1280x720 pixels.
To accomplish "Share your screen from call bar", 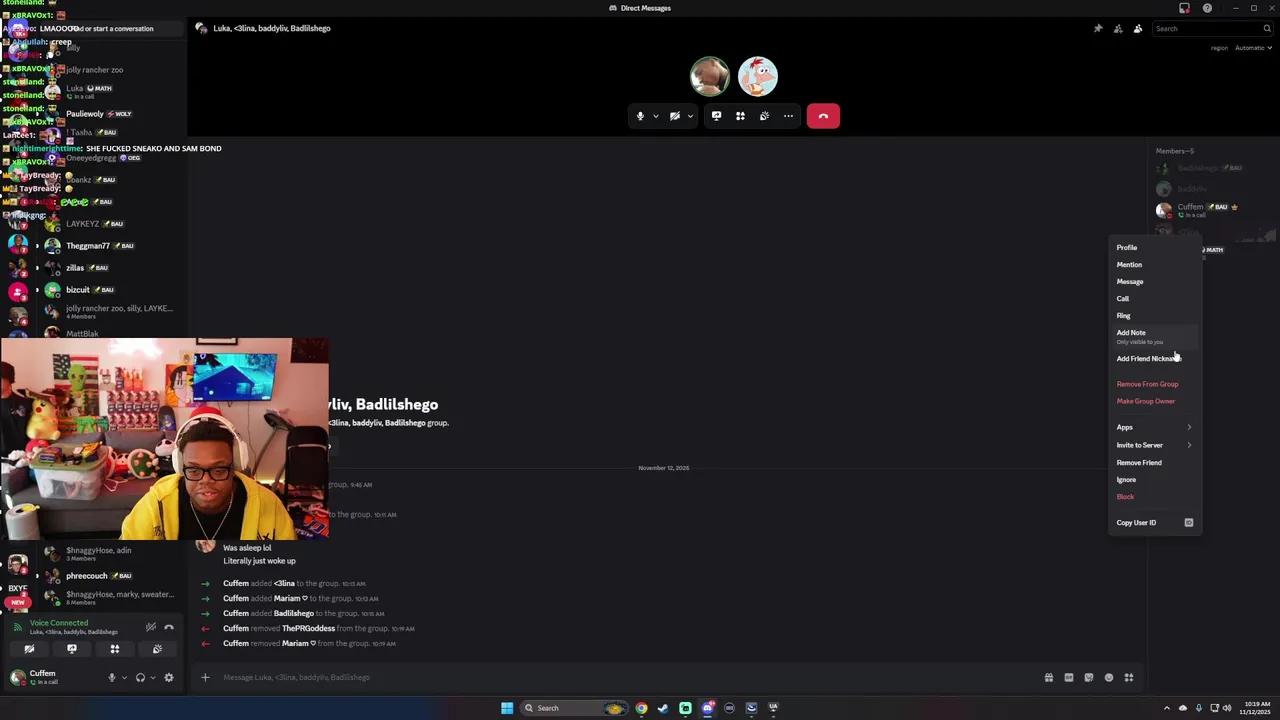I will coord(716,116).
